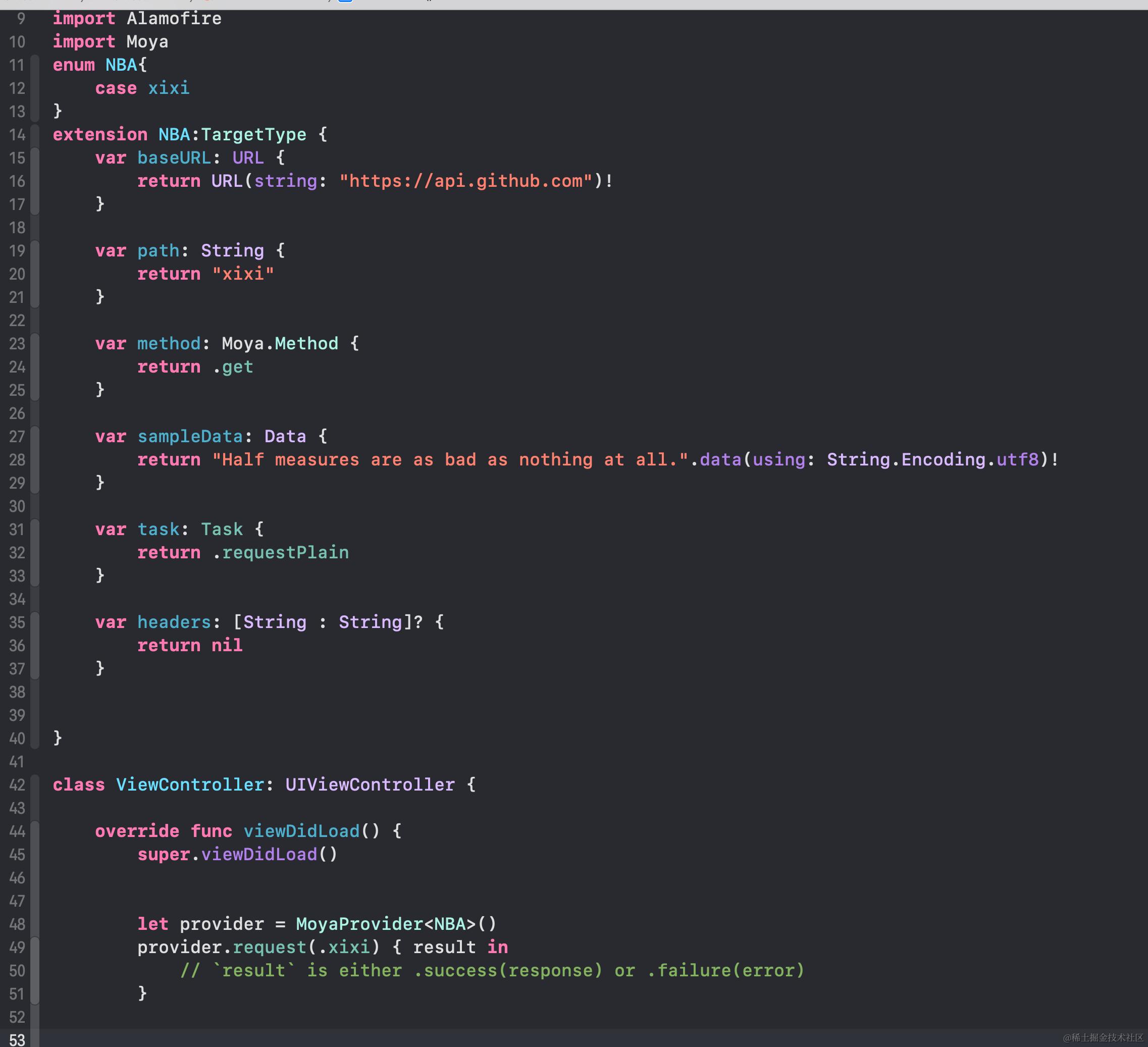Screen dimensions: 1148x1047
Task: Click the TargetType protocol name
Action: 253,134
